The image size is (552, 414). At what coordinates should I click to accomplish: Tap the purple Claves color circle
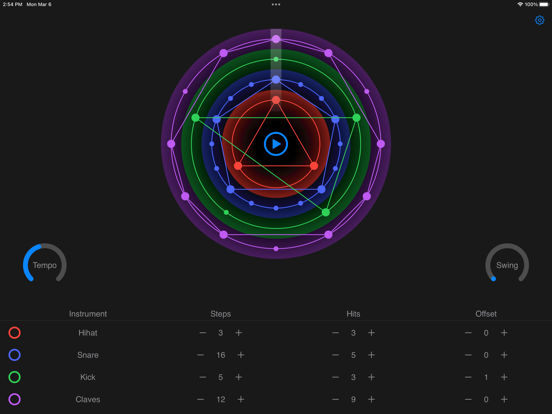[14, 399]
